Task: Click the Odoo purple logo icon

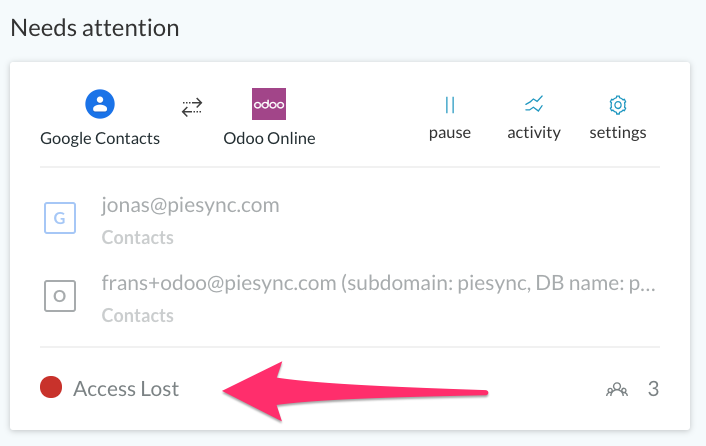Action: pos(269,104)
